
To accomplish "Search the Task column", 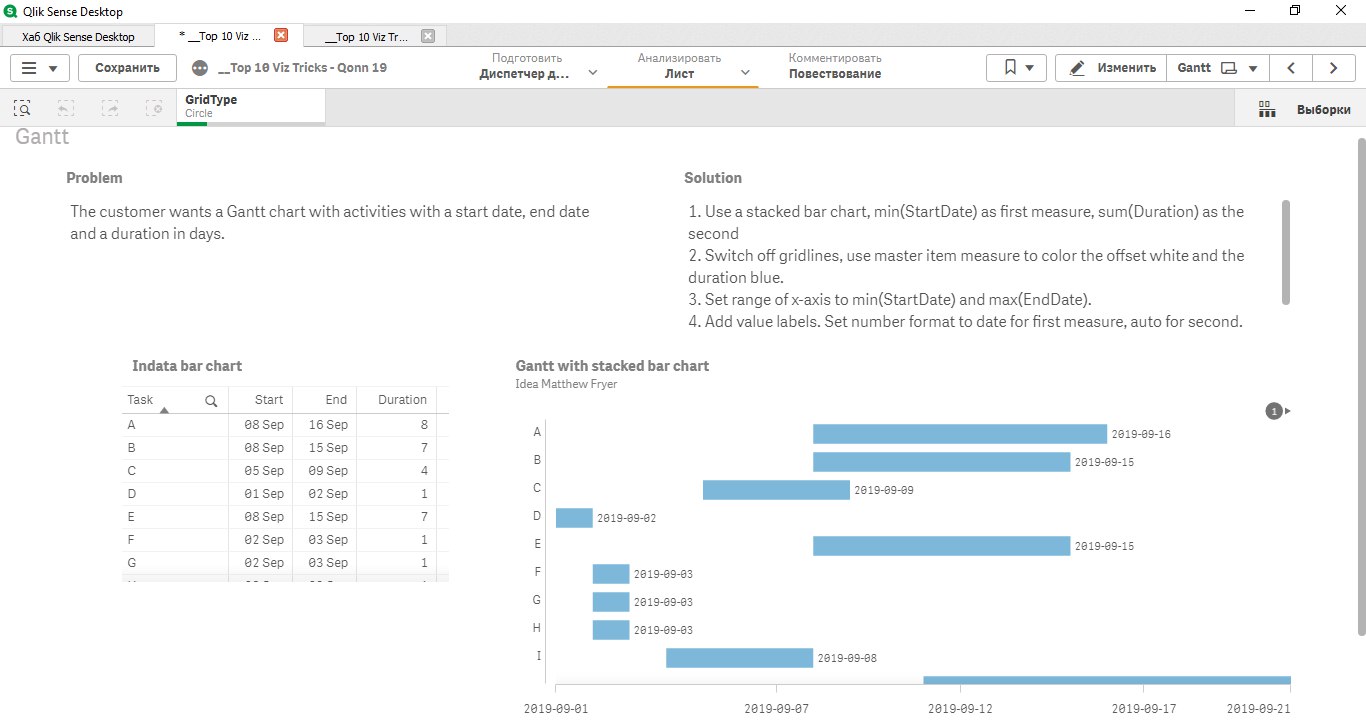I will tap(211, 400).
